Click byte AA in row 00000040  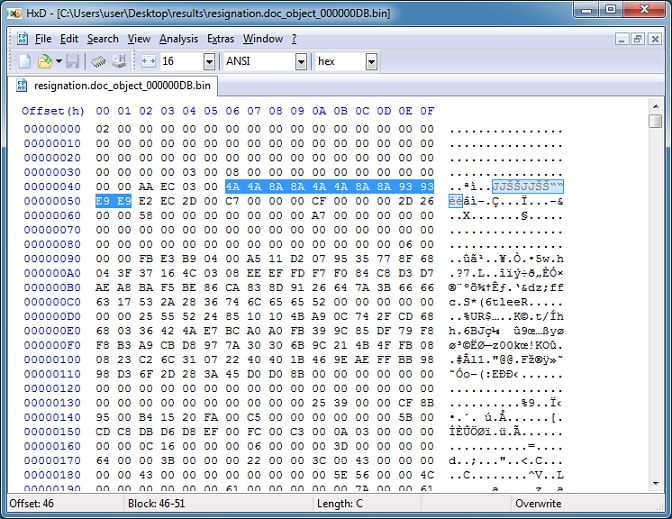pyautogui.click(x=146, y=186)
